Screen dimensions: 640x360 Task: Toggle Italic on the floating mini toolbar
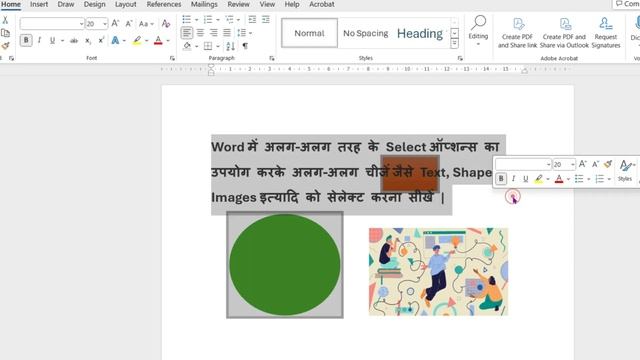tap(513, 179)
